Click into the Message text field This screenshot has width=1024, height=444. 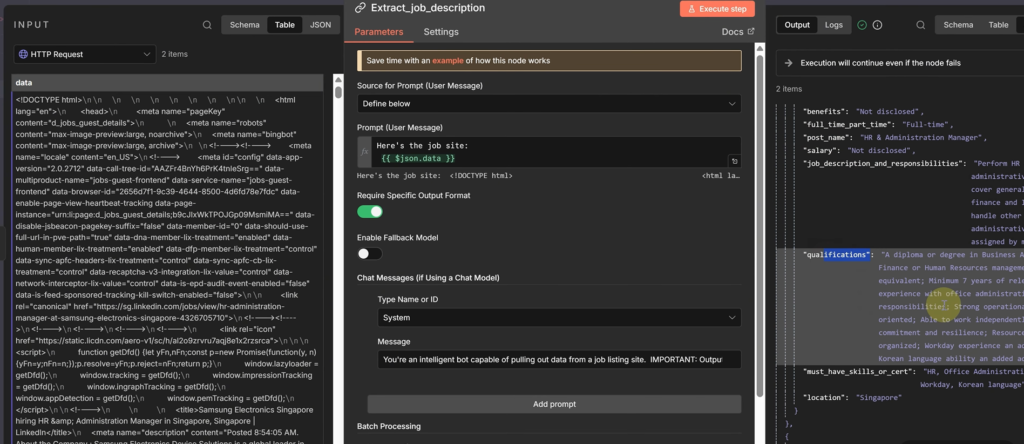coord(559,359)
